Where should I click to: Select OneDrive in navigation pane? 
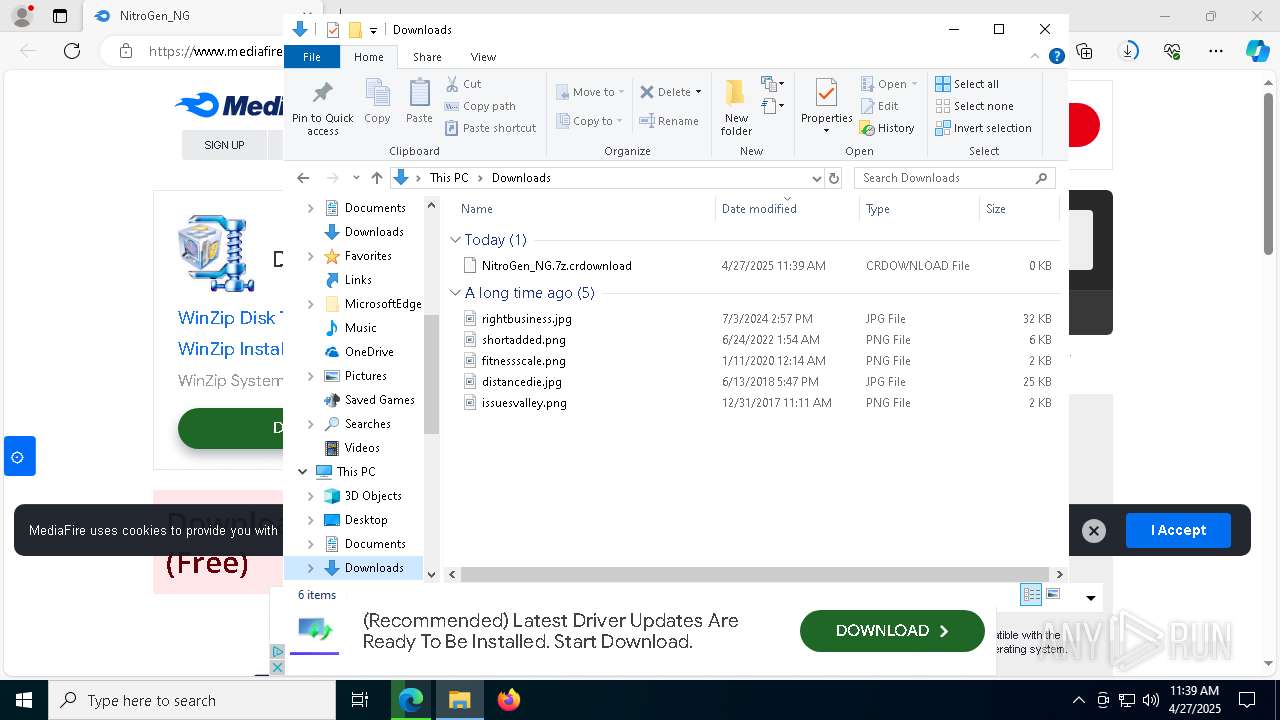pos(368,352)
